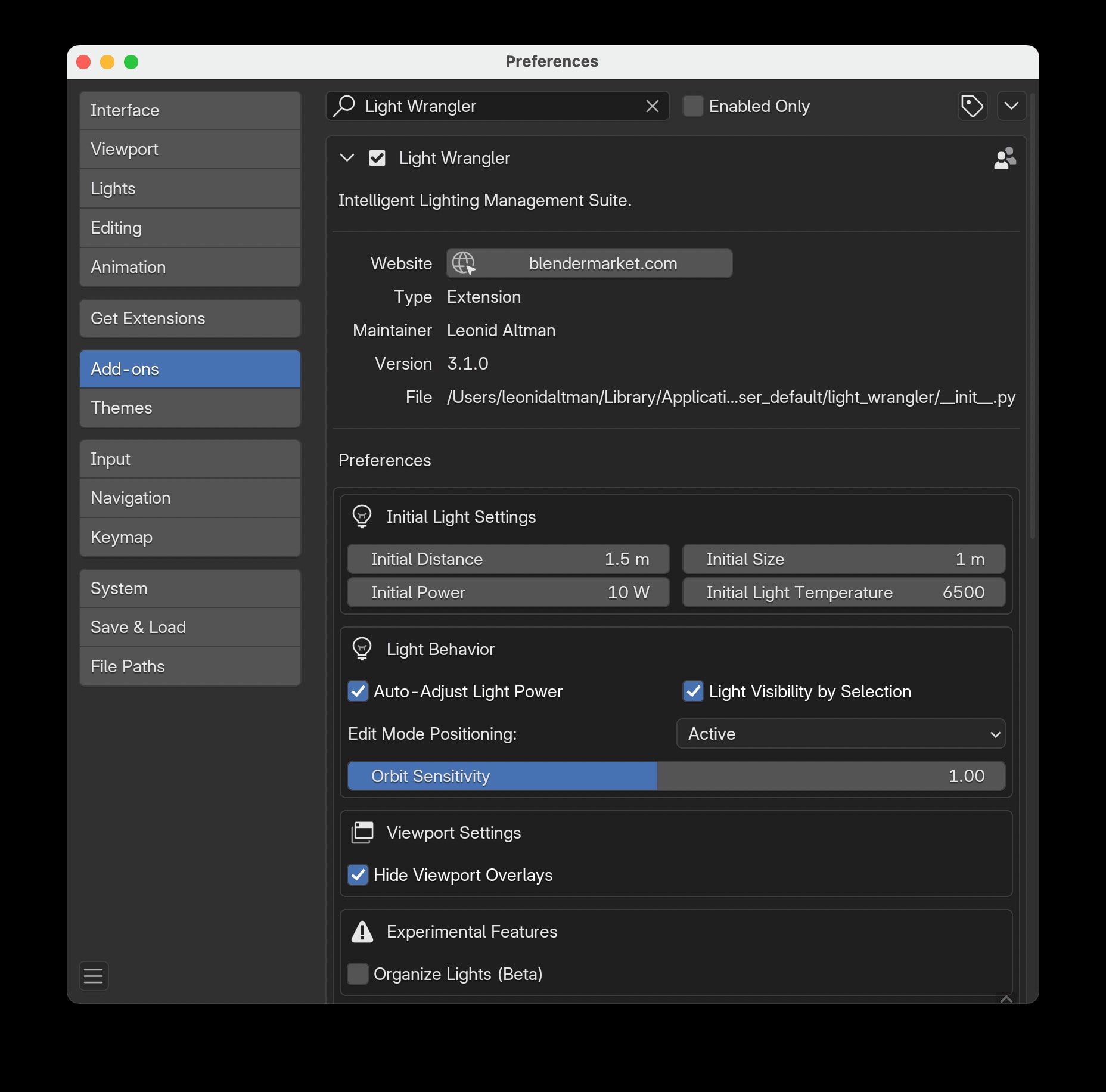
Task: Click the website globe icon
Action: point(464,263)
